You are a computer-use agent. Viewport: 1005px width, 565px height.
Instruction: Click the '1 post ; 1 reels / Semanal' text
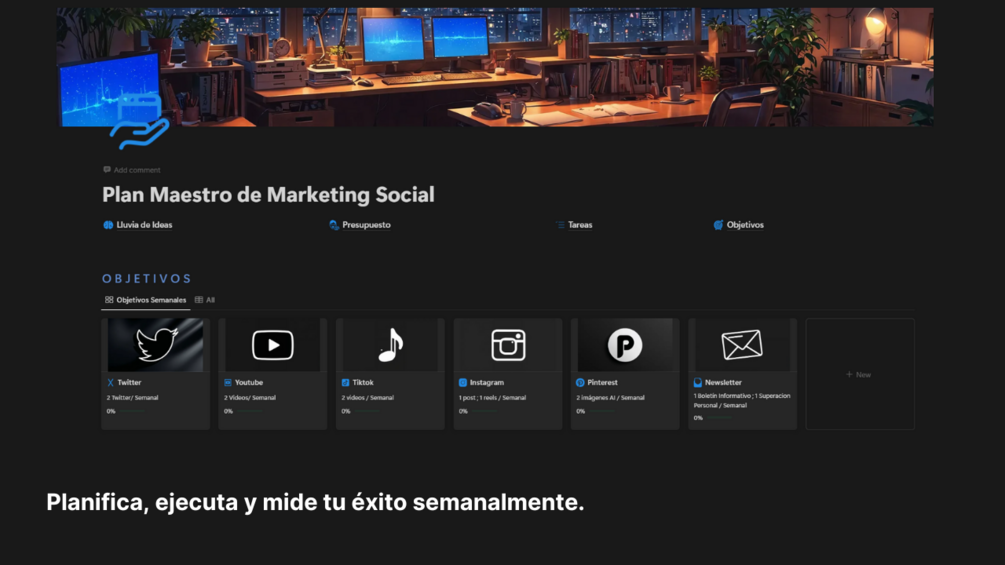(492, 398)
